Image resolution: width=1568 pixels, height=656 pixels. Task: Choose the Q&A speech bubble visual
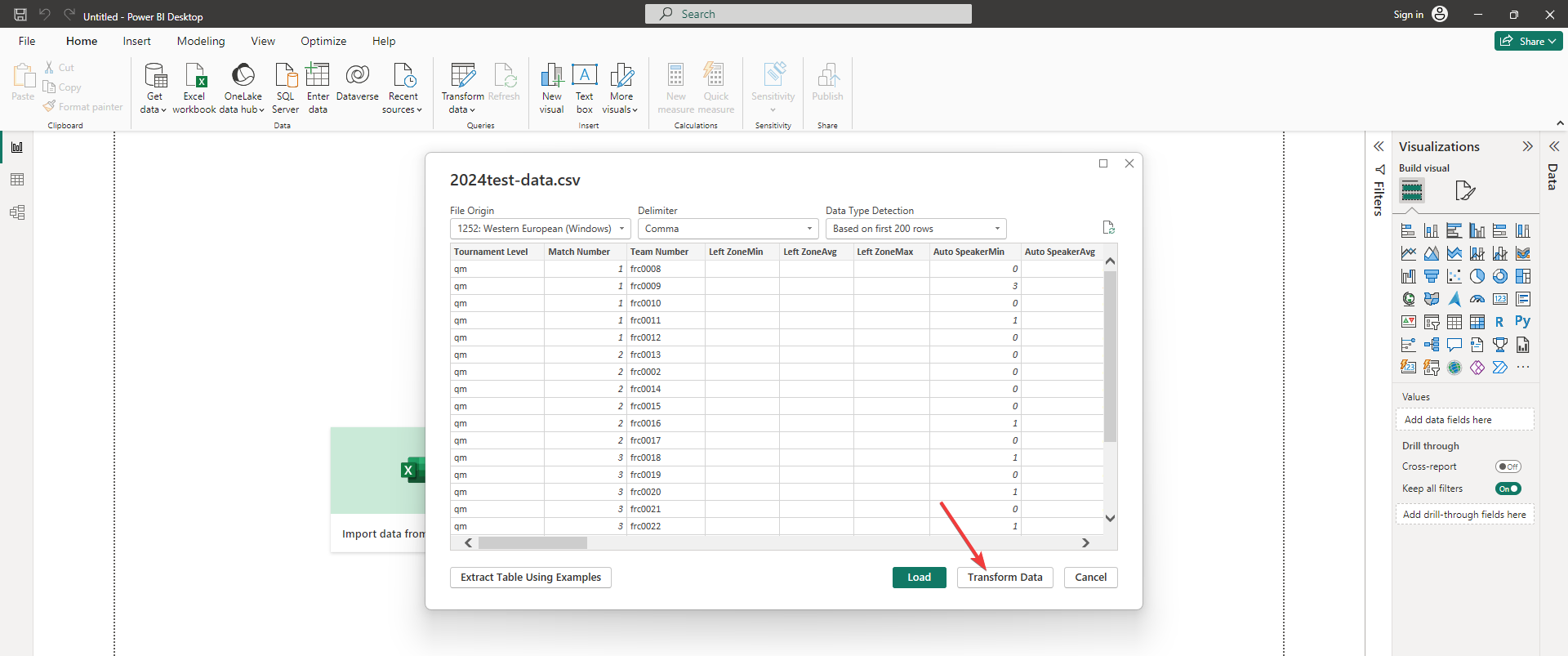click(x=1454, y=345)
